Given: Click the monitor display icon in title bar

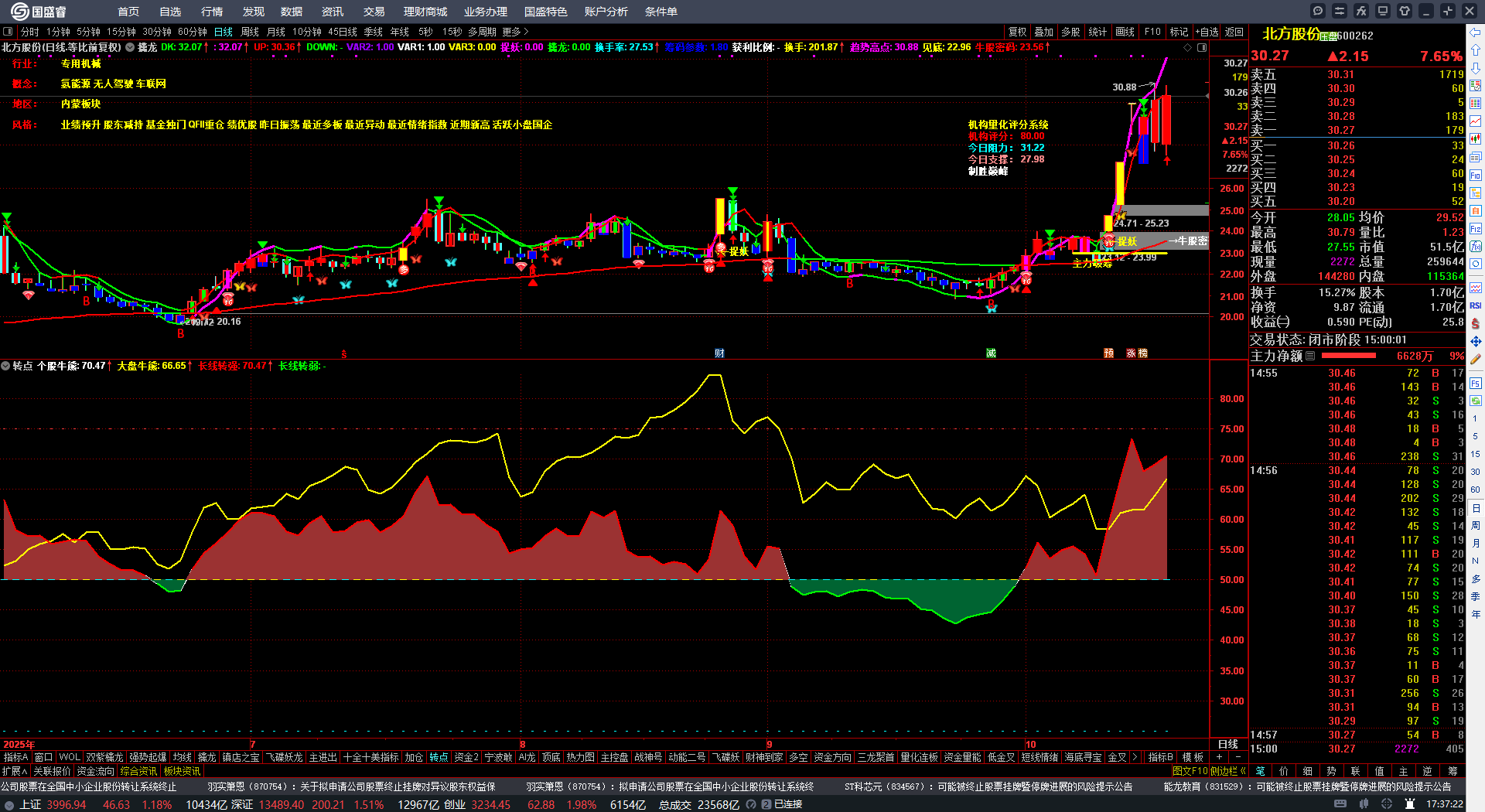Looking at the screenshot, I should click(x=1383, y=11).
